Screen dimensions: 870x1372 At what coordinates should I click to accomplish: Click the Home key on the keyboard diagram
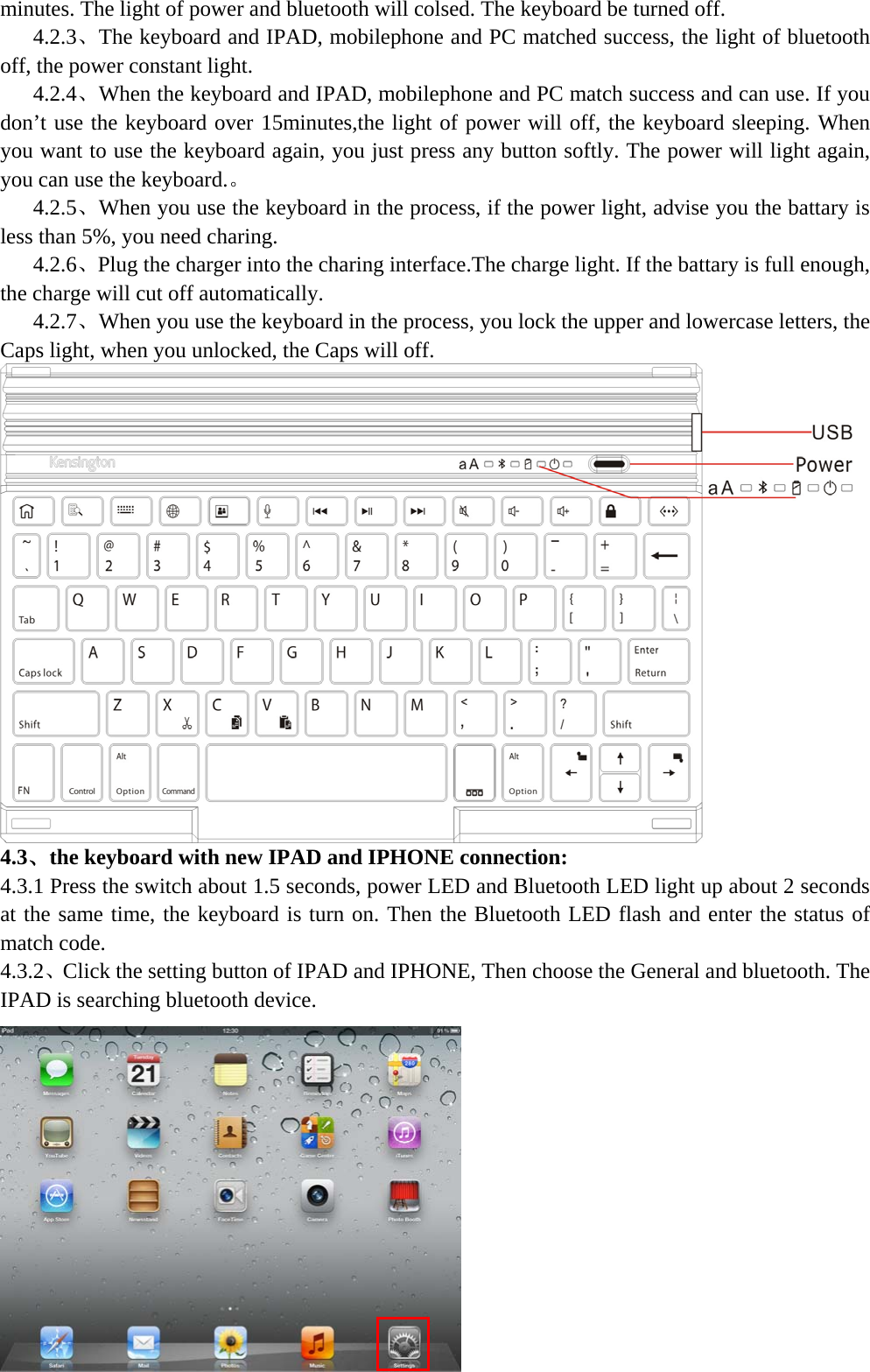point(33,511)
